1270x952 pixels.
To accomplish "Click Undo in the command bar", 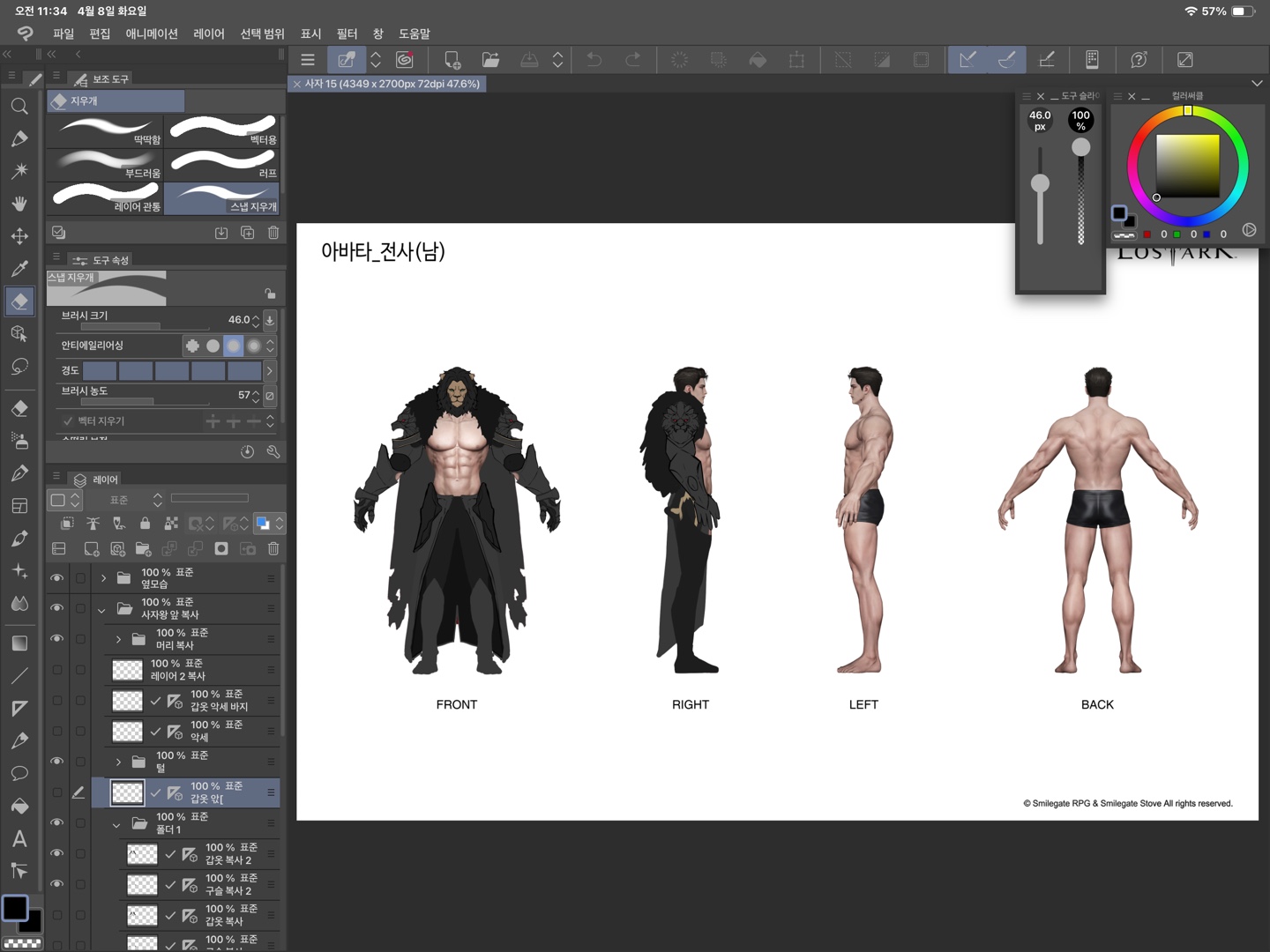I will [594, 60].
